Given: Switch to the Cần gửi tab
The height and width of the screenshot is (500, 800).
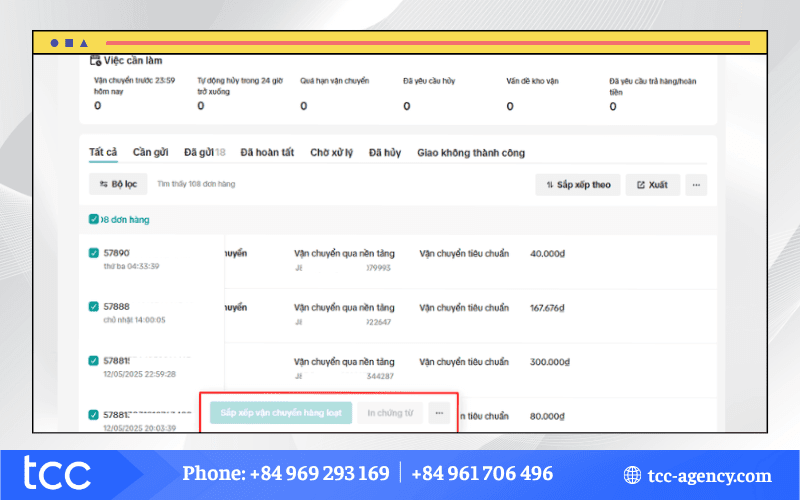Looking at the screenshot, I should pyautogui.click(x=150, y=152).
